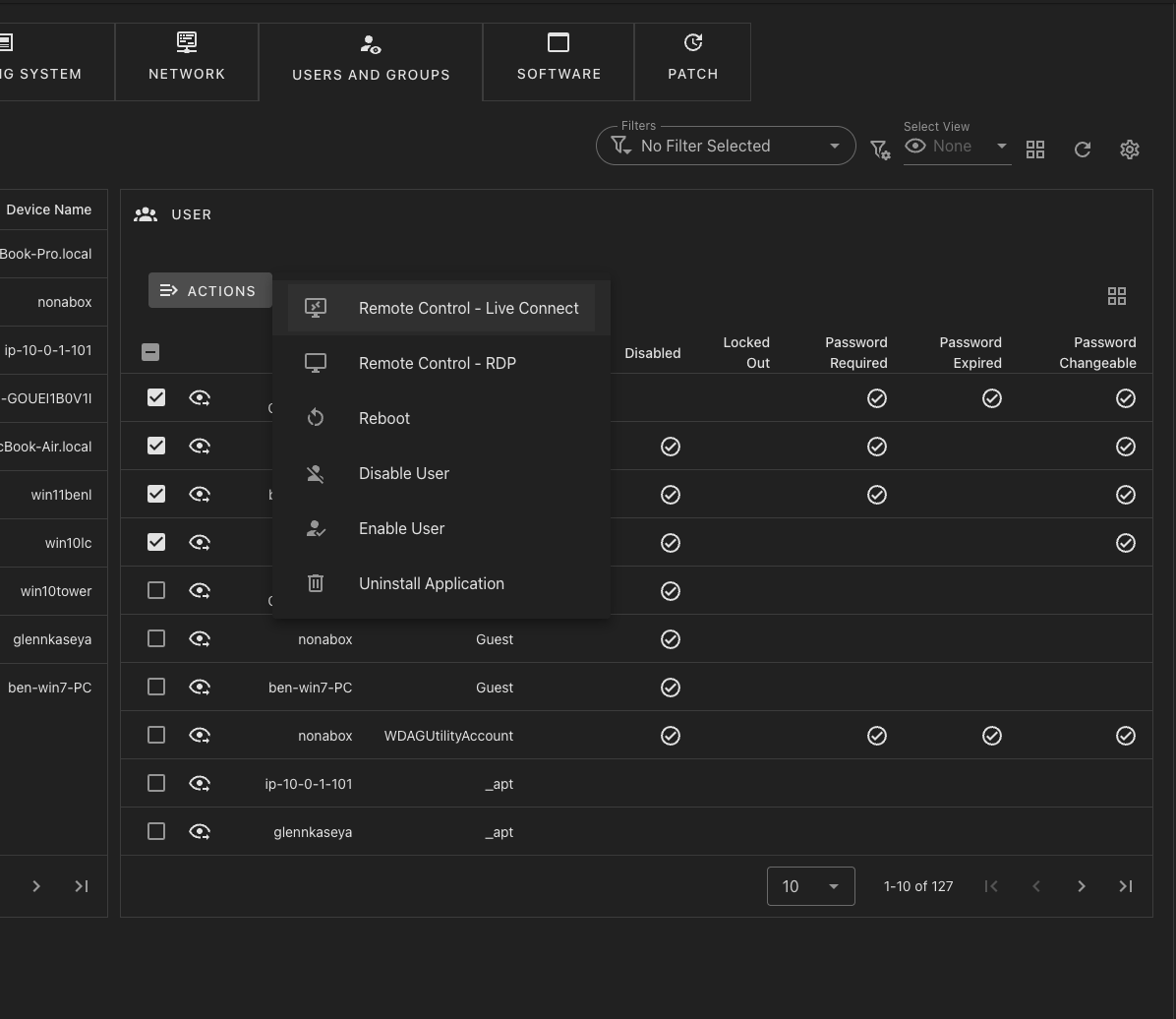Open the Users and Groups icon tab
The width and height of the screenshot is (1176, 1019).
[371, 43]
